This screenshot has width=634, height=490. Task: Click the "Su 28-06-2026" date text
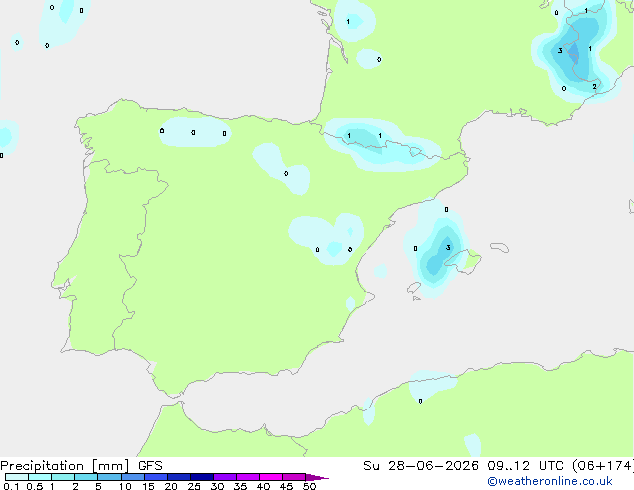click(421, 466)
